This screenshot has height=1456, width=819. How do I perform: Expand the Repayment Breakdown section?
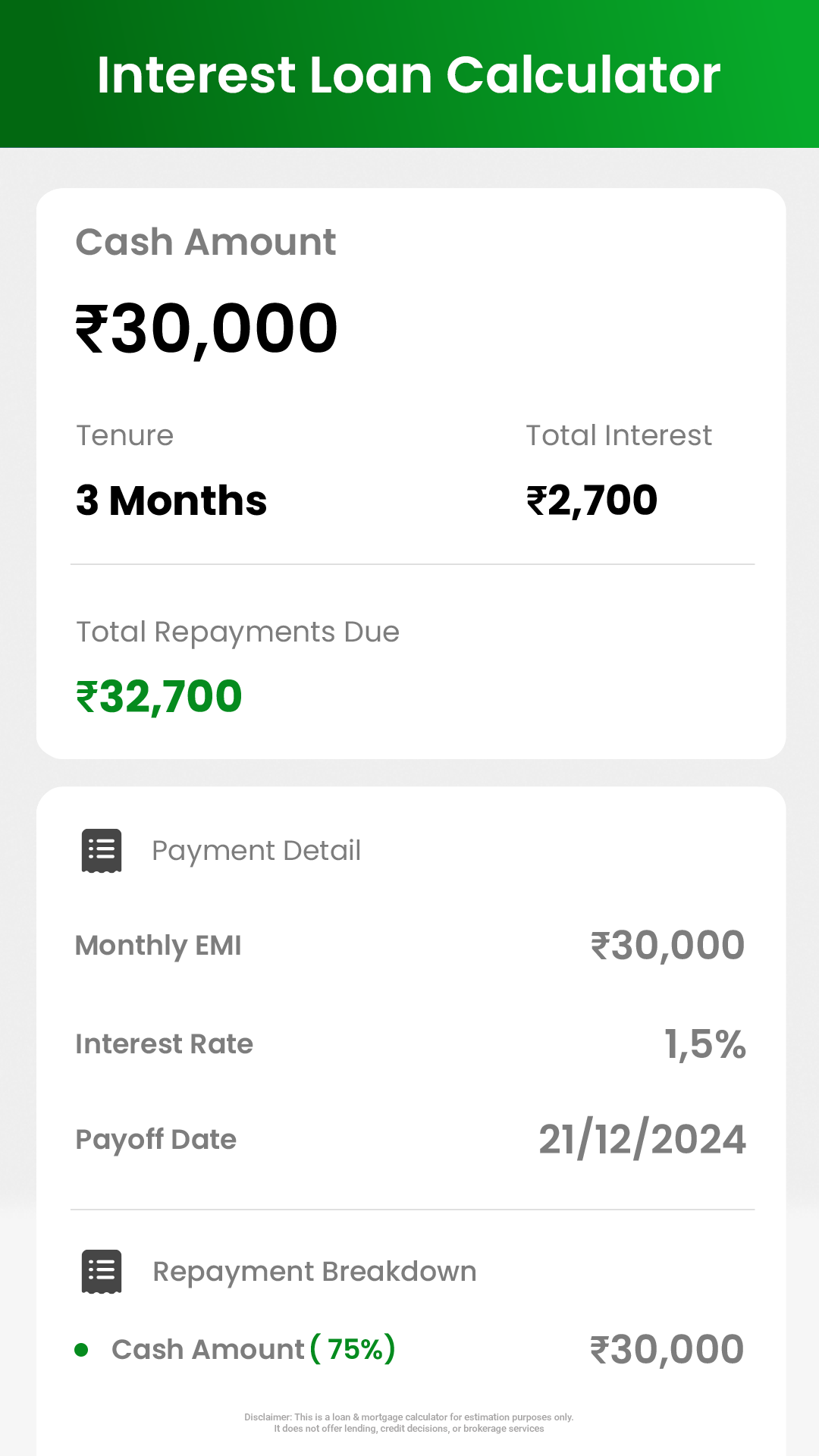(x=315, y=1272)
